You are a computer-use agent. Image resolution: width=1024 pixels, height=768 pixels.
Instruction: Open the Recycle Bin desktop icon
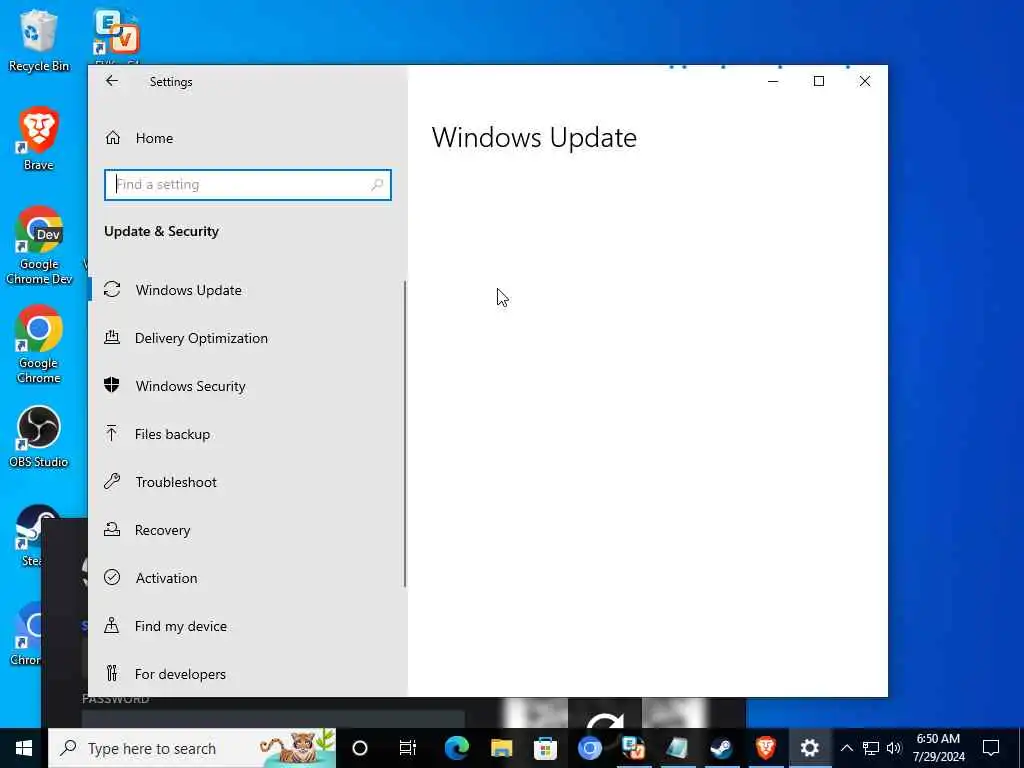(x=39, y=40)
